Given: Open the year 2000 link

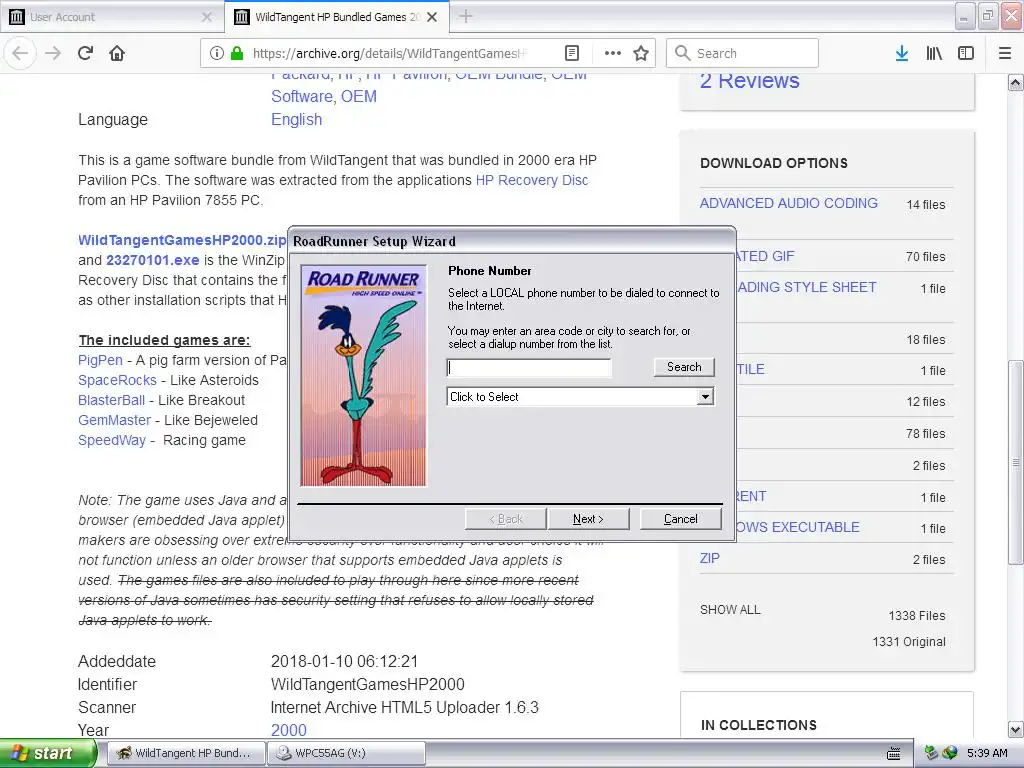Looking at the screenshot, I should click(x=289, y=730).
